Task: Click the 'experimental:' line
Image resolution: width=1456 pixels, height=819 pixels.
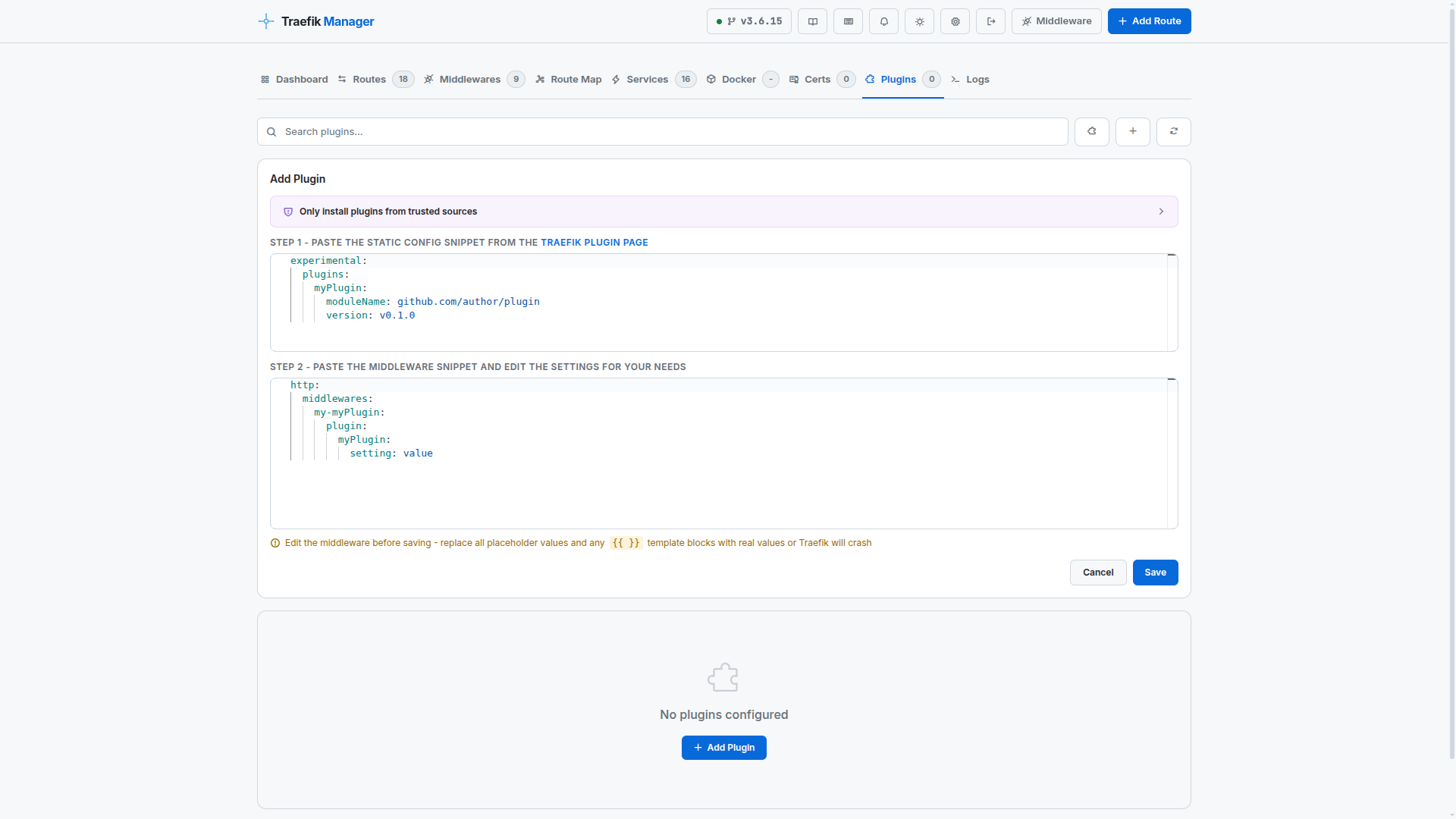Action: (328, 261)
